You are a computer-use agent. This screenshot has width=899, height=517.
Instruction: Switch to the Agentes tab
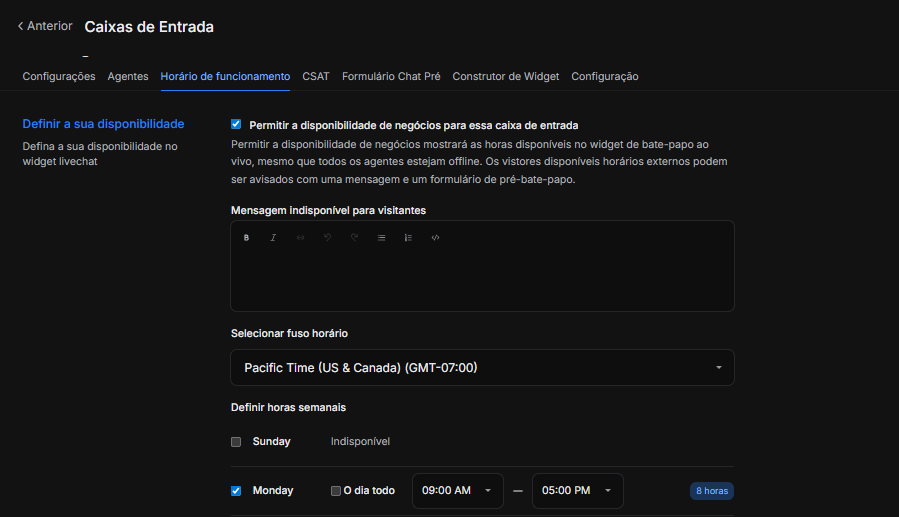tap(128, 77)
